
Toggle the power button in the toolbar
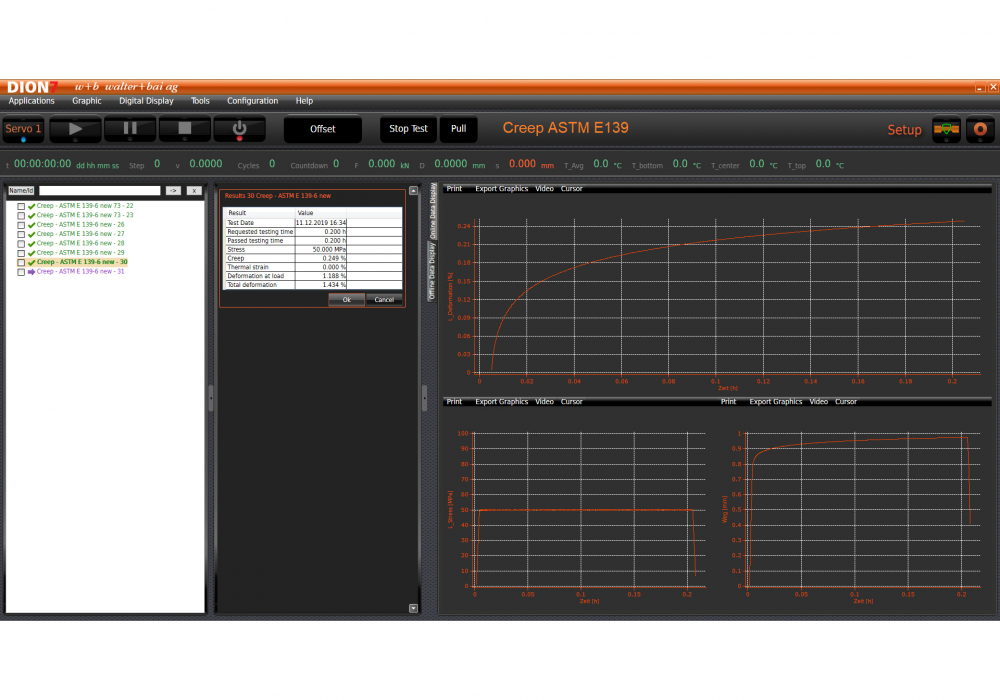click(239, 129)
